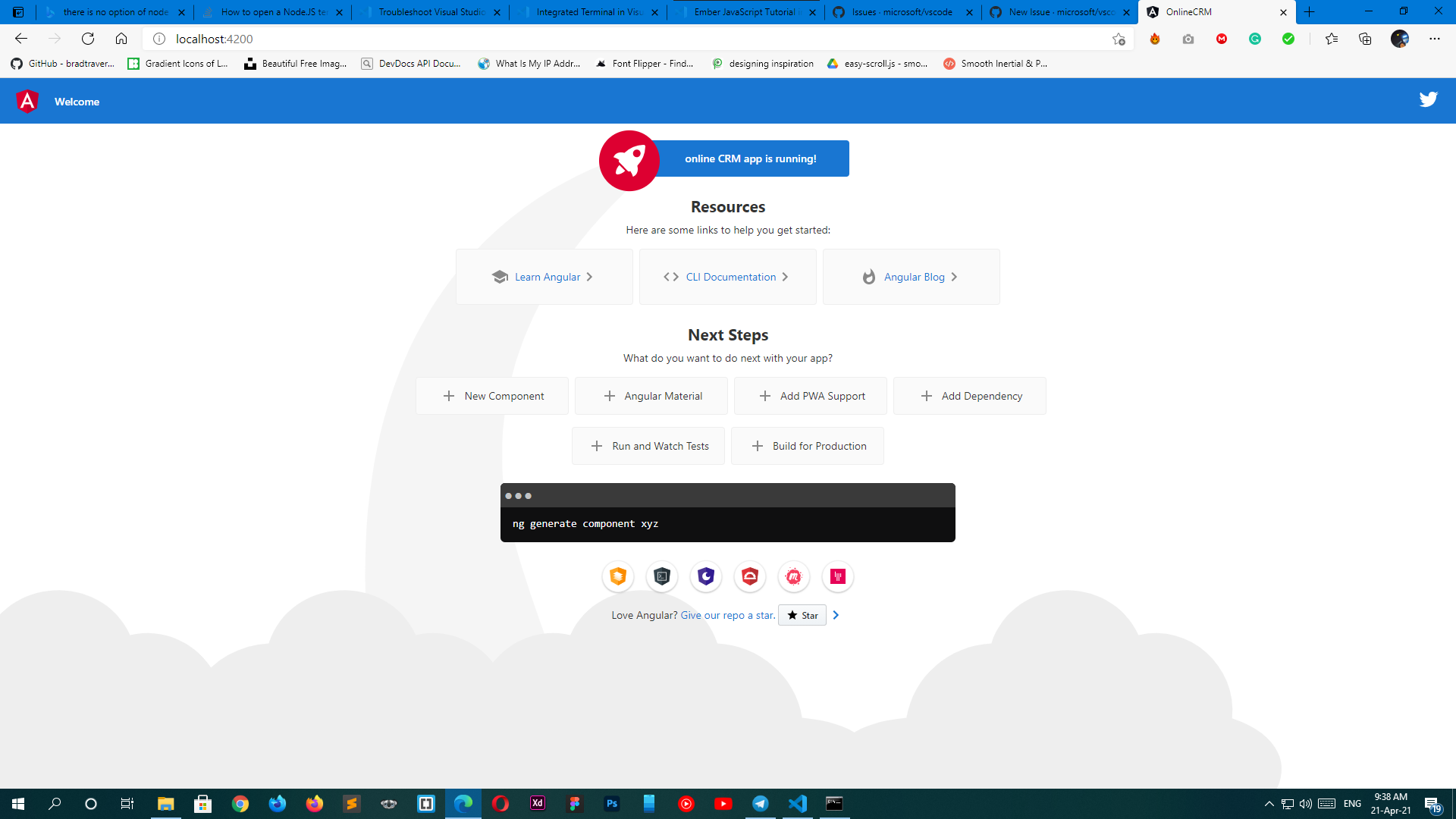Click the Meetup community icon
The image size is (1456, 819).
click(794, 577)
